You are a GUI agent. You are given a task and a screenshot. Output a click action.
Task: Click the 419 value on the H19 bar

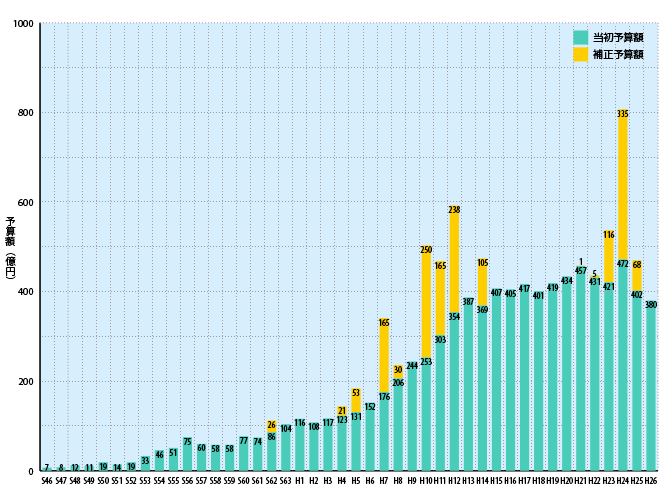click(x=552, y=287)
